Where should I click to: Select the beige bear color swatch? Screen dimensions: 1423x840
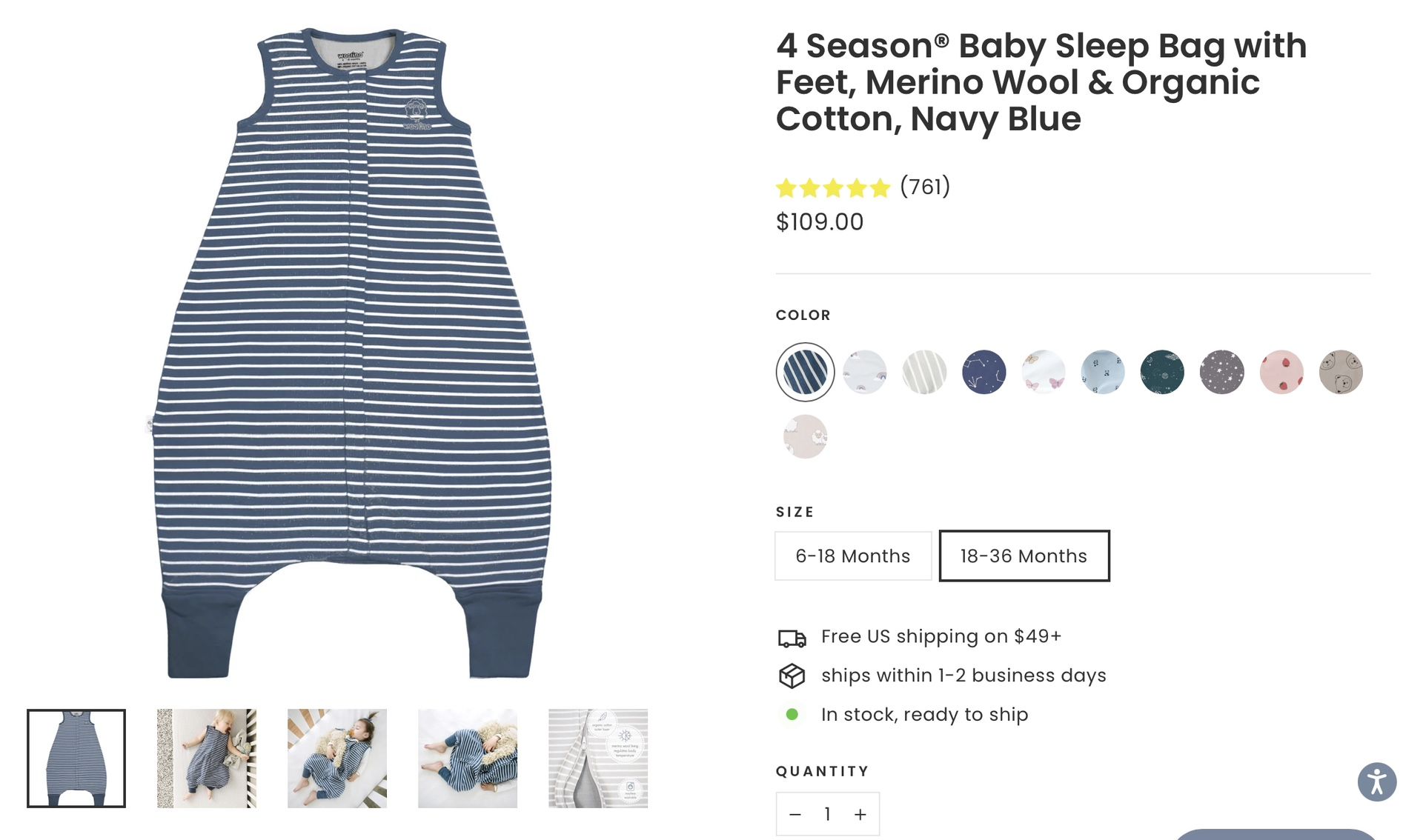(x=1341, y=372)
